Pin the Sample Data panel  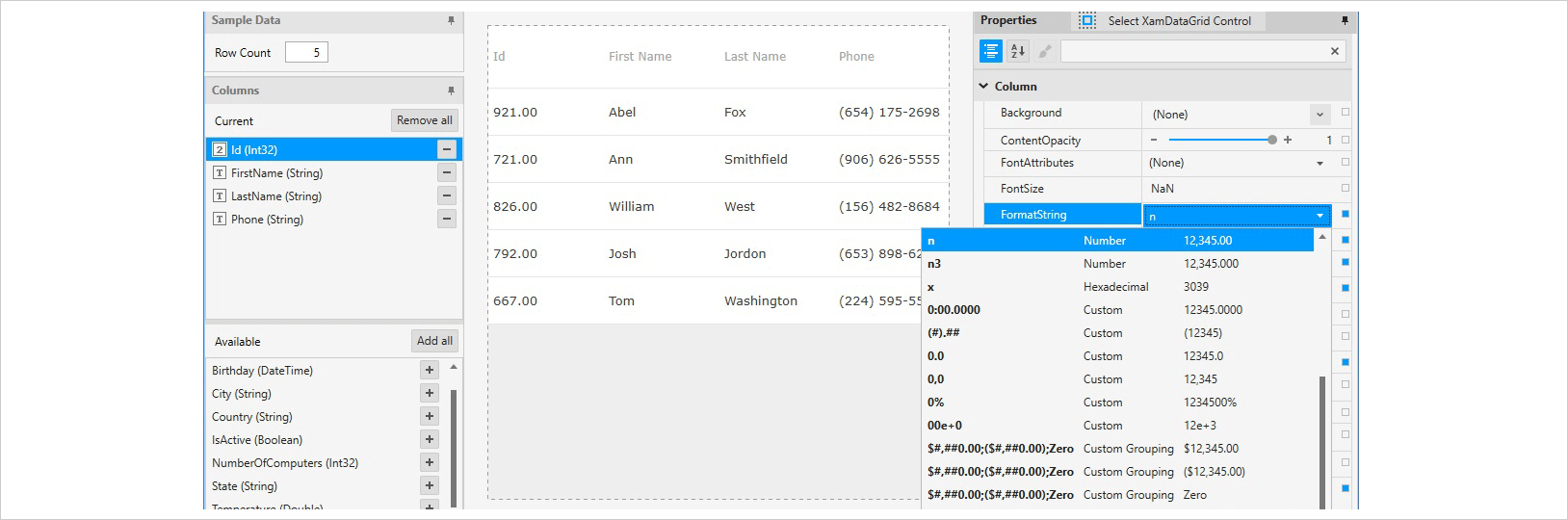tap(451, 20)
